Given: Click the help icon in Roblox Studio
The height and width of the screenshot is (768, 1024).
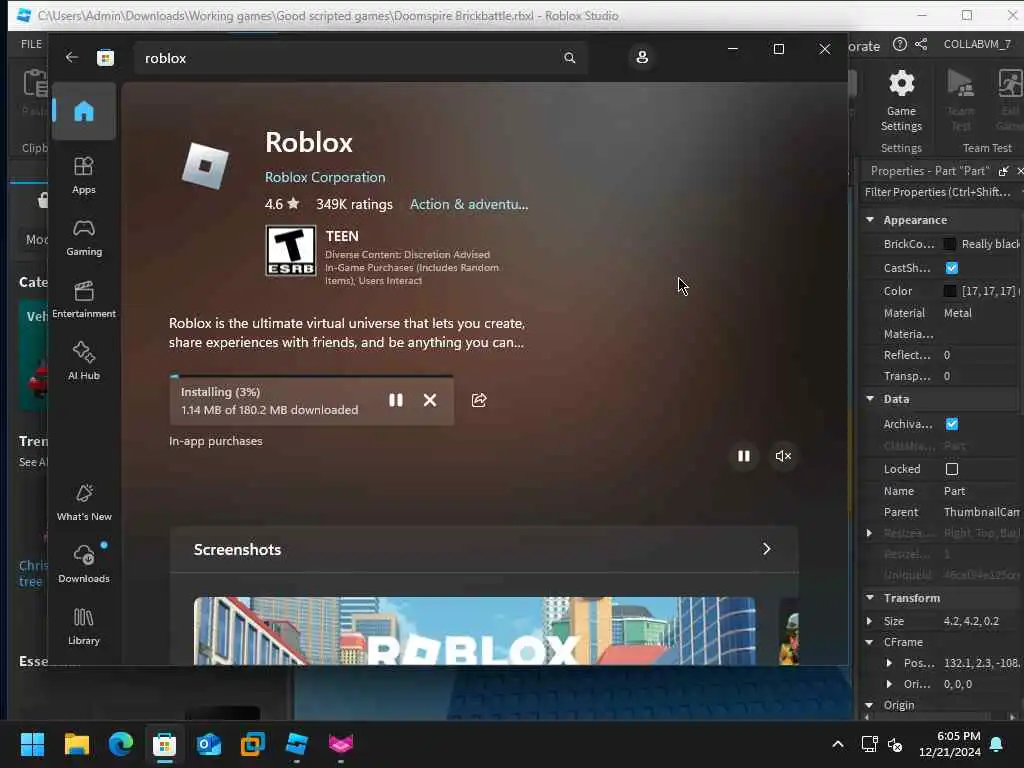Looking at the screenshot, I should [x=899, y=44].
